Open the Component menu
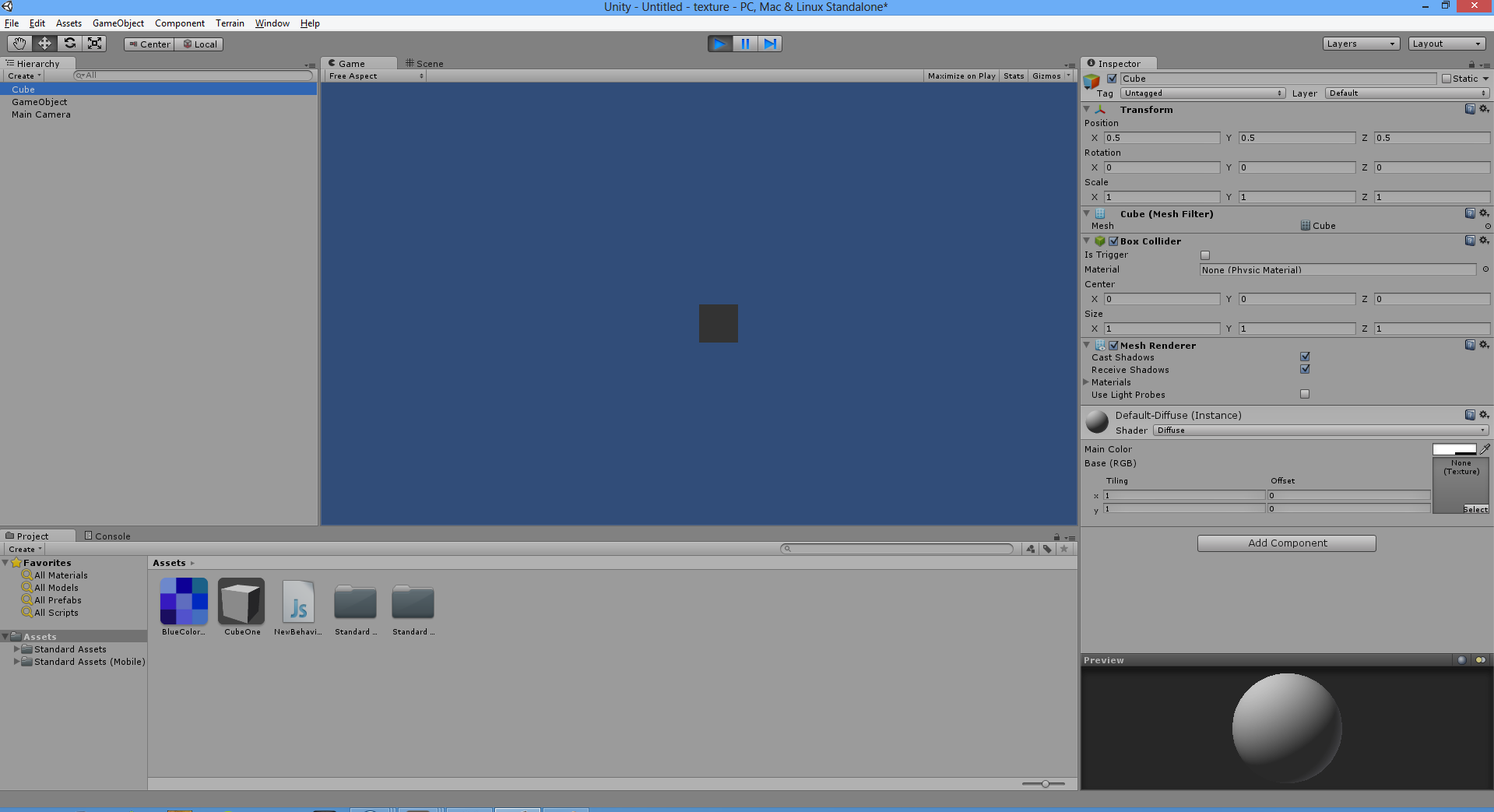This screenshot has height=812, width=1494. [180, 23]
